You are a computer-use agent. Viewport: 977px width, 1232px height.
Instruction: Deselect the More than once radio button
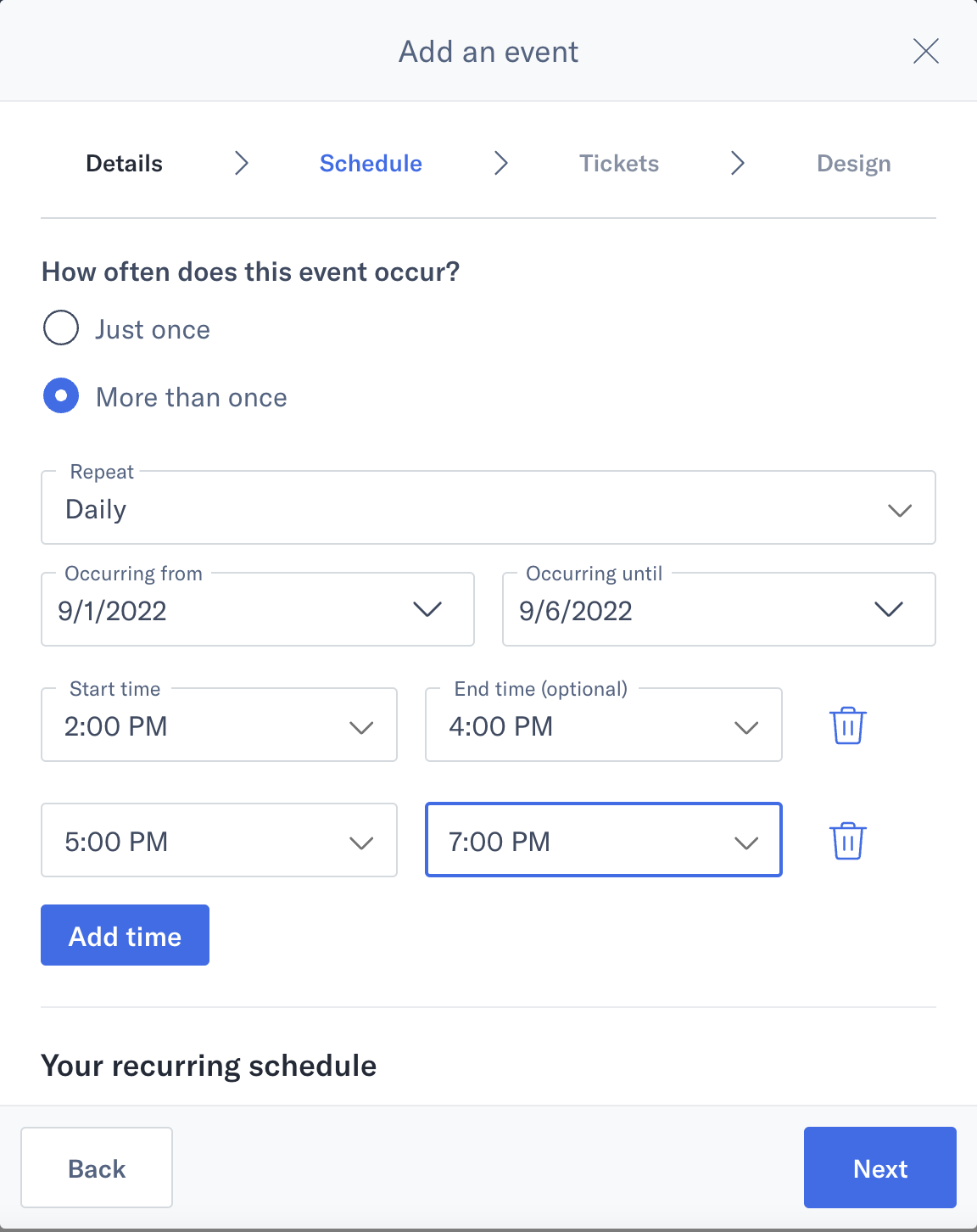tap(60, 395)
